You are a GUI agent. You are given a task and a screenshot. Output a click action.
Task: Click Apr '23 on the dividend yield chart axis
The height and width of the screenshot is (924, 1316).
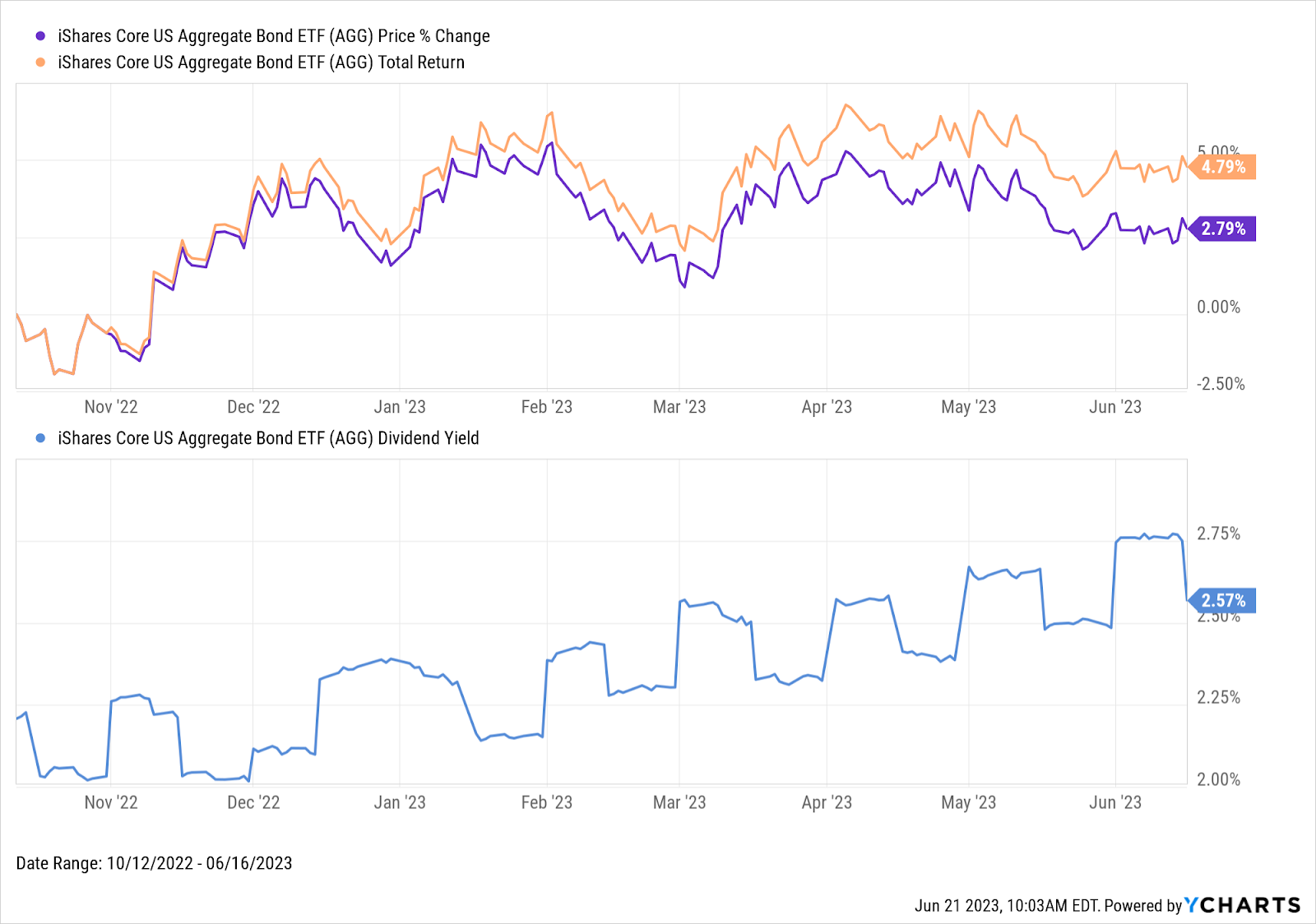[827, 802]
